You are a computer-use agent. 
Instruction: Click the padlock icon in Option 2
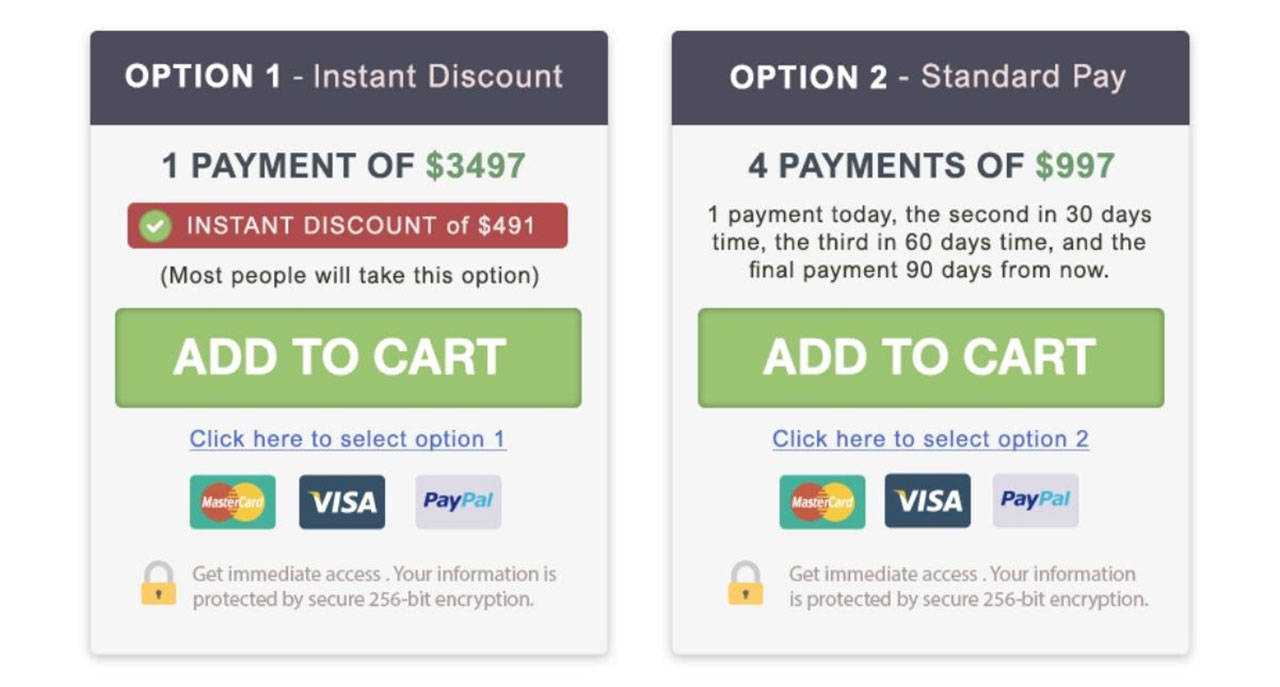click(x=745, y=583)
